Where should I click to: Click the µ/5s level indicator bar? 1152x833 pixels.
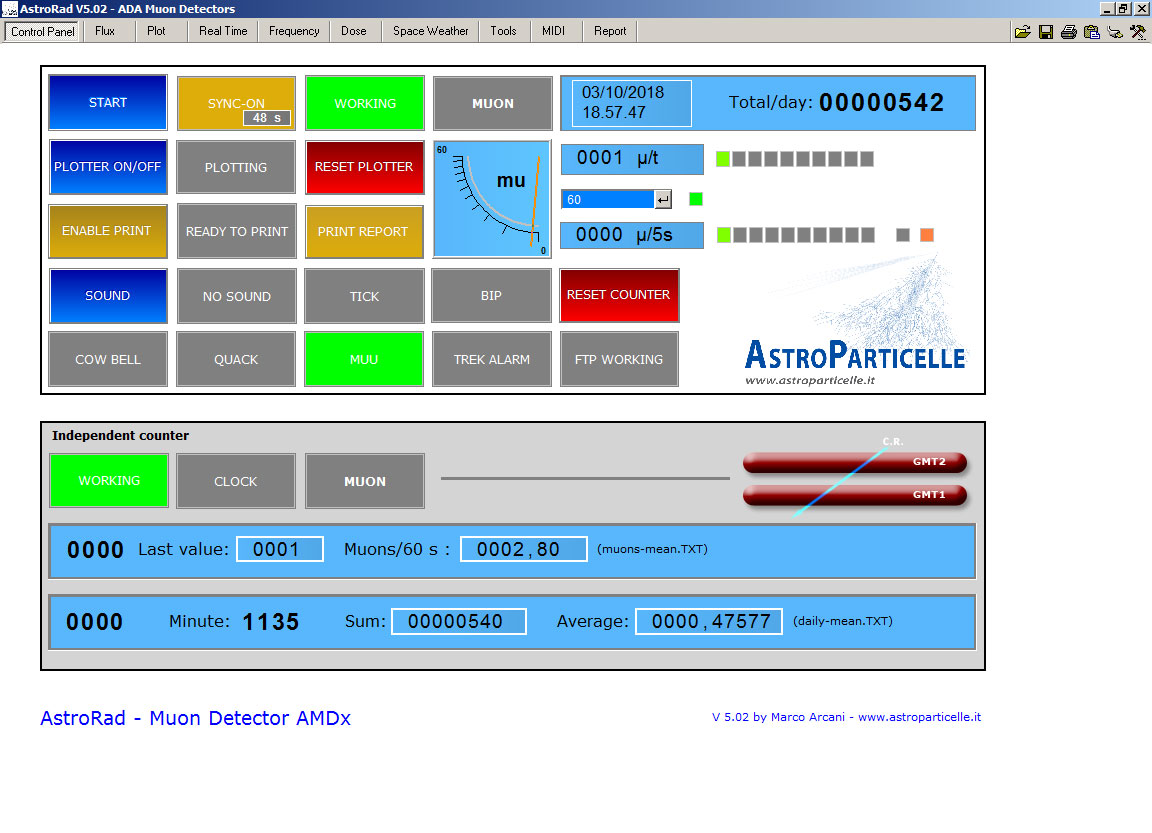pyautogui.click(x=795, y=235)
